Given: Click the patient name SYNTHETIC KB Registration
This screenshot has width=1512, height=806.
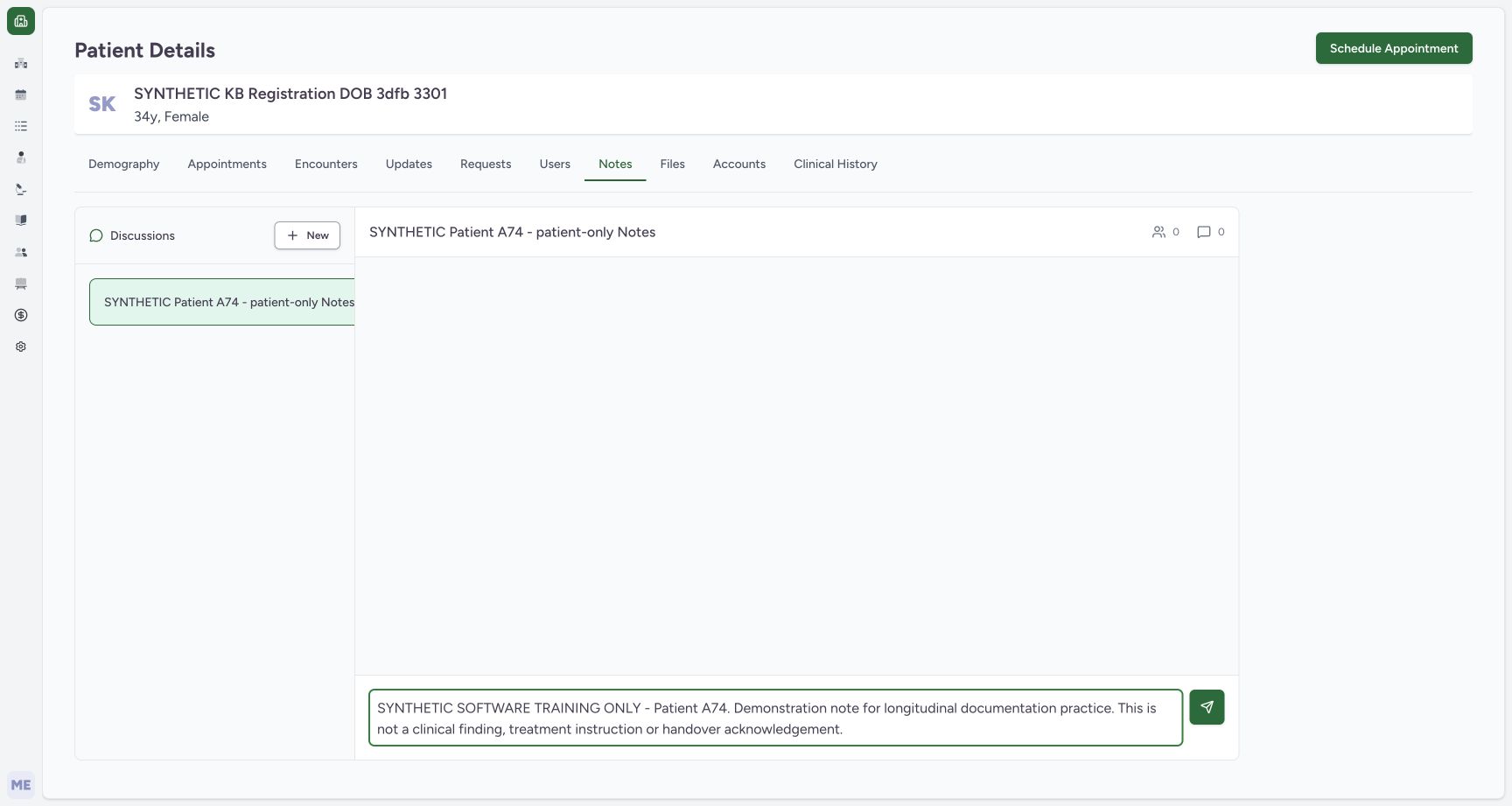Looking at the screenshot, I should click(290, 94).
